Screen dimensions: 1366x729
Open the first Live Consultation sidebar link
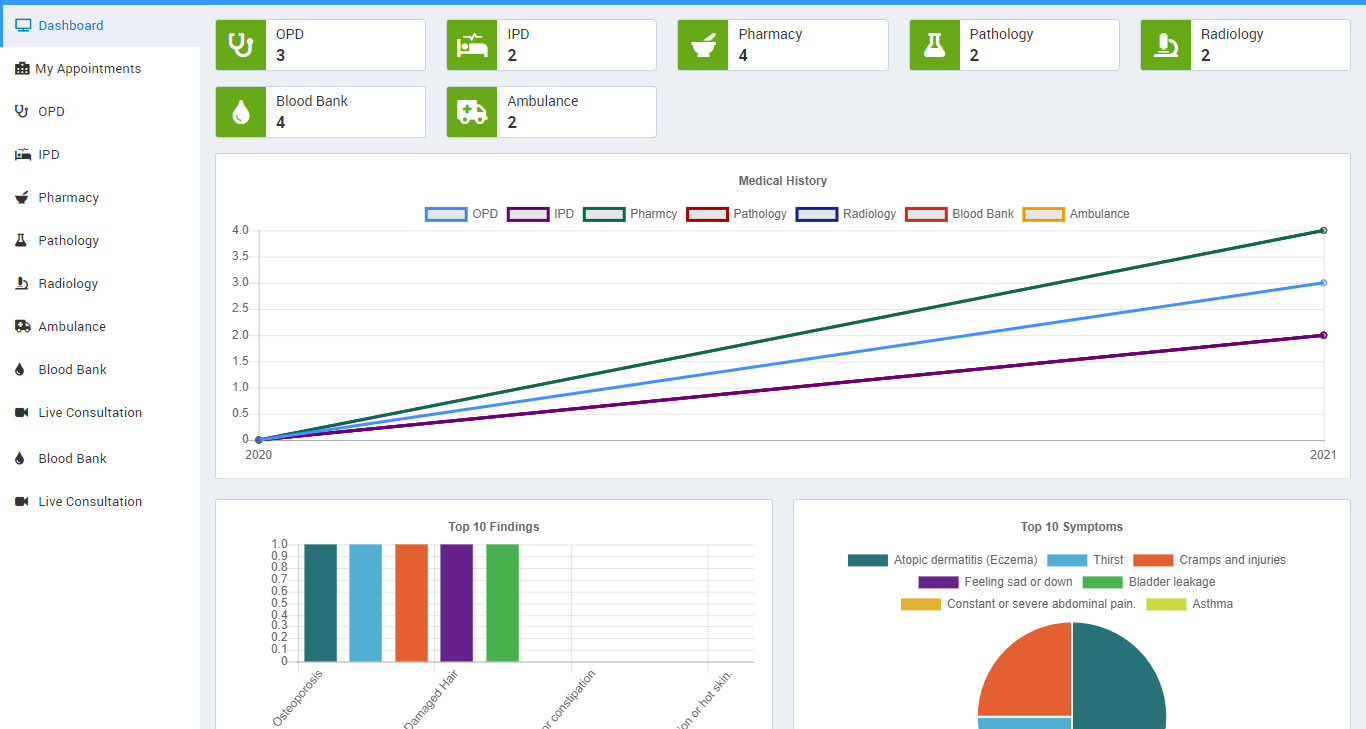coord(90,413)
